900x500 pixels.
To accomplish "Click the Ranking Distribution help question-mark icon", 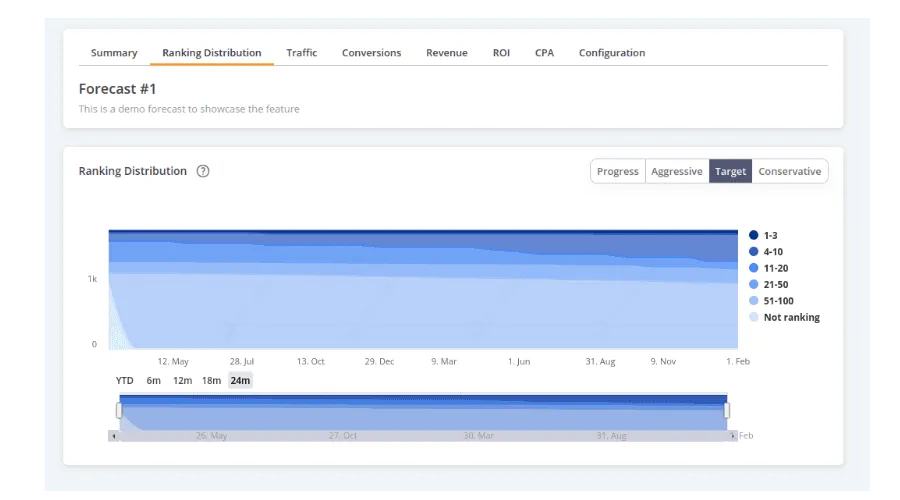I will 203,171.
